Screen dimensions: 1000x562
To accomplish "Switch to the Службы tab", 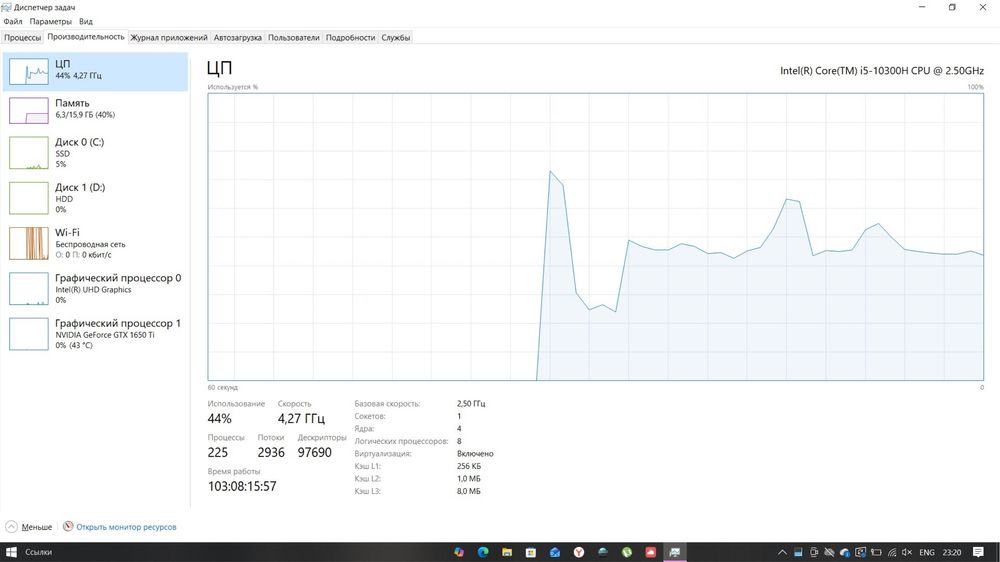I will [x=395, y=38].
